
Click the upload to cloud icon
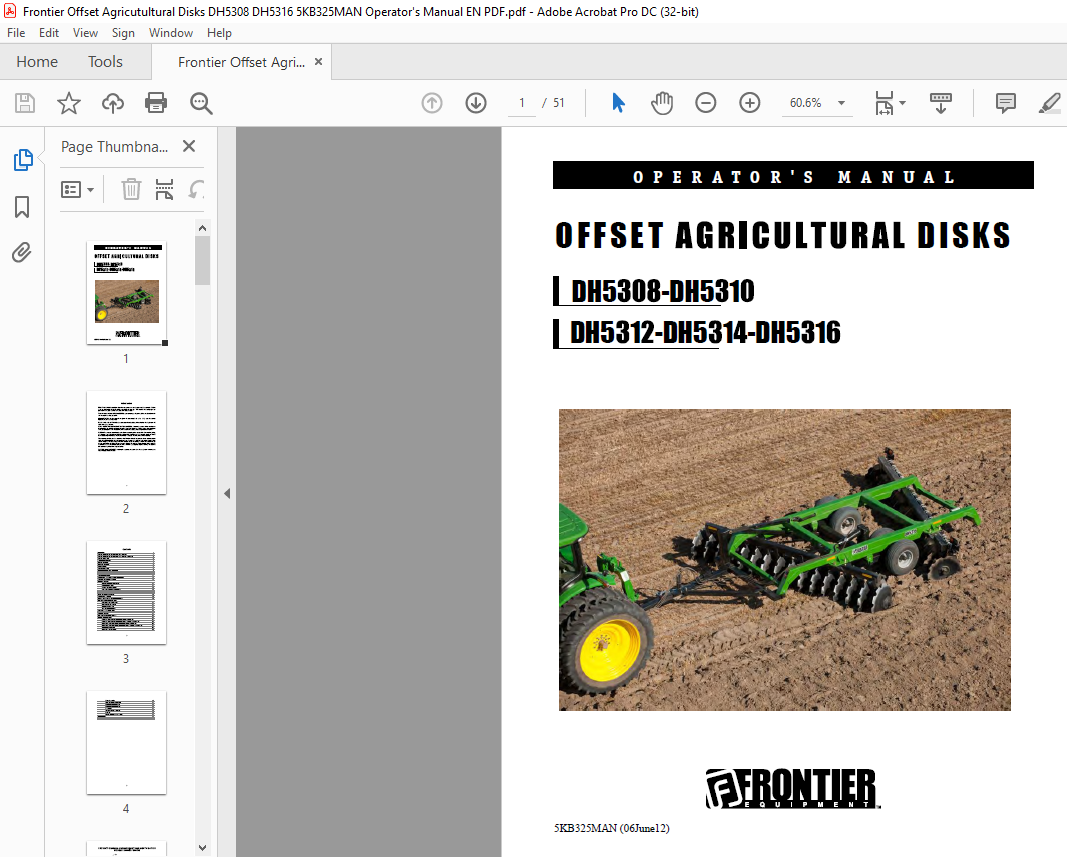113,103
